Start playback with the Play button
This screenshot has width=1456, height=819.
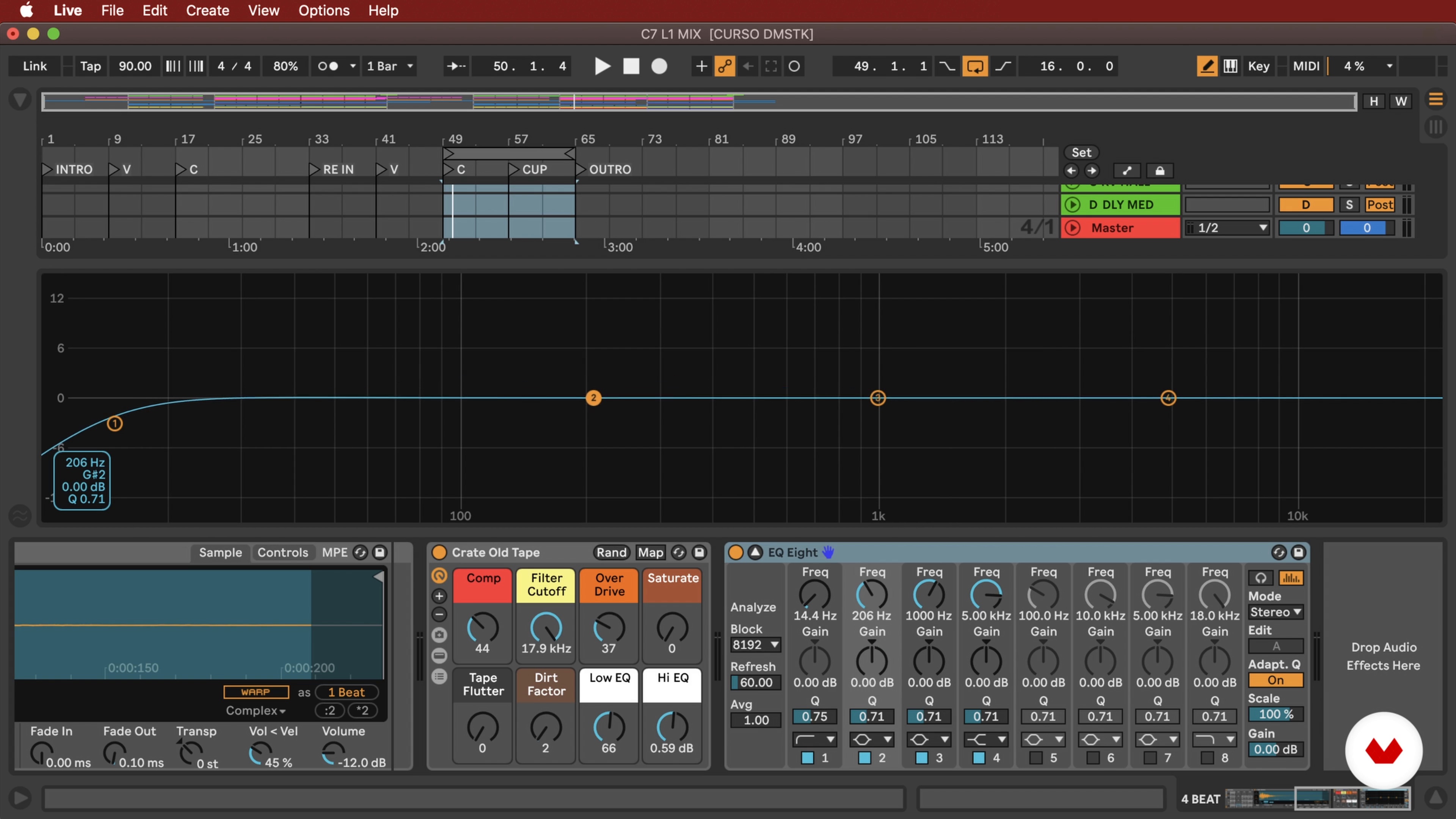(602, 66)
